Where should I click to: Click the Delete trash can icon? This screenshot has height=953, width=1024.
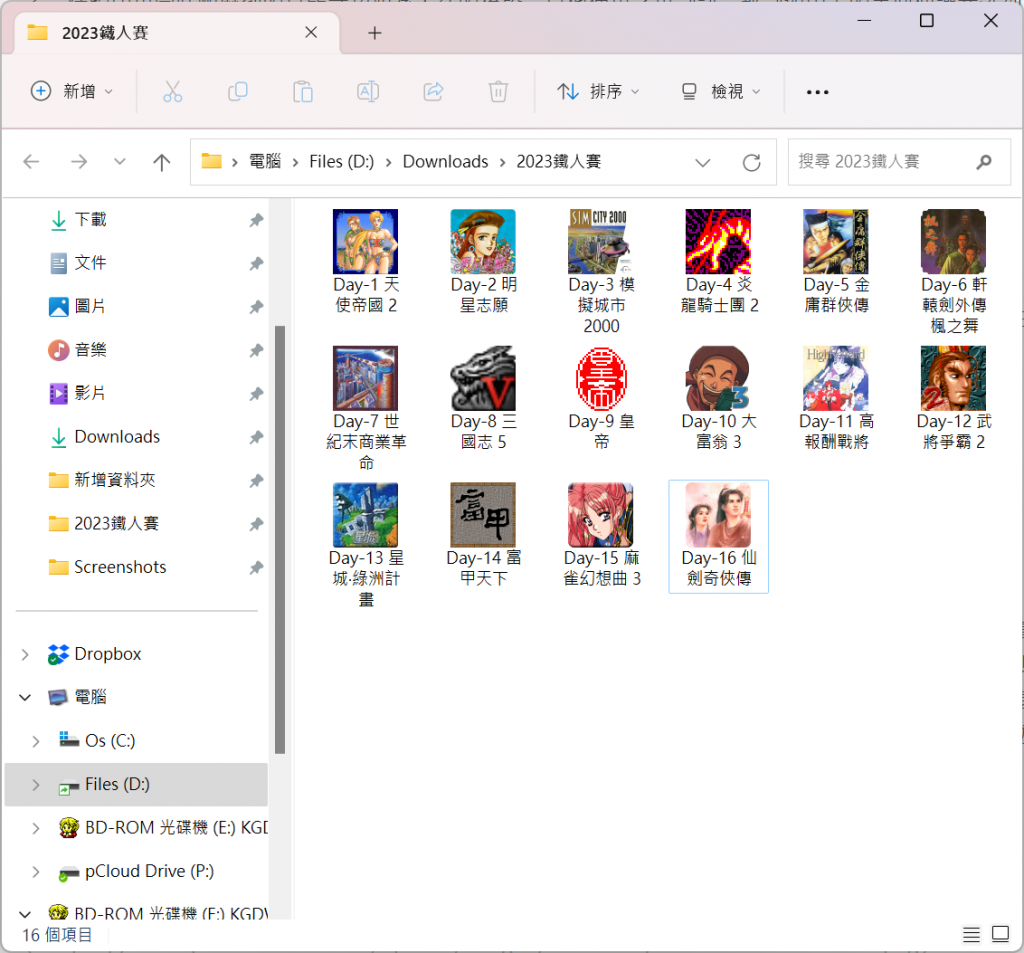(498, 91)
